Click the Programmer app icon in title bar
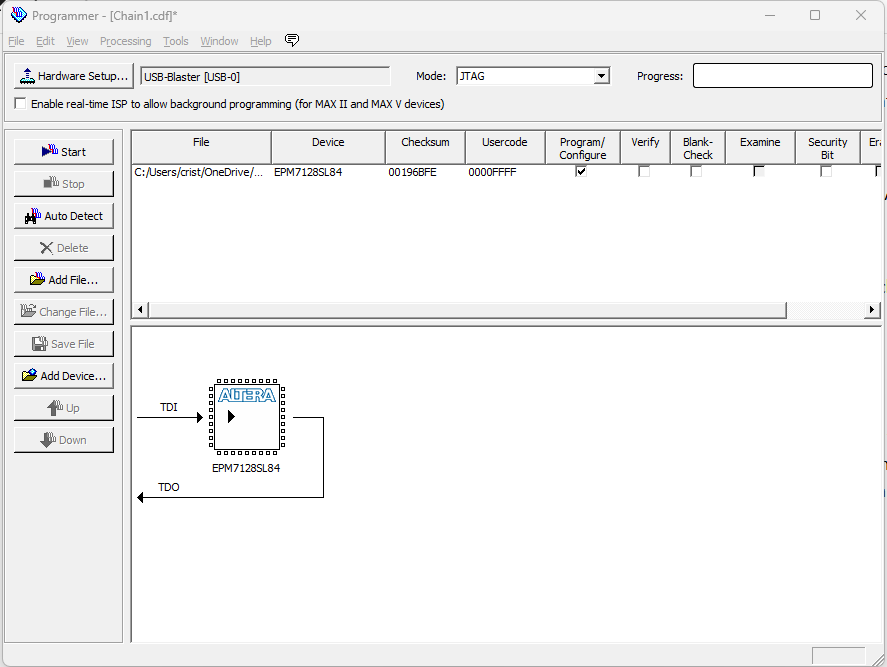This screenshot has width=887, height=667. [18, 15]
